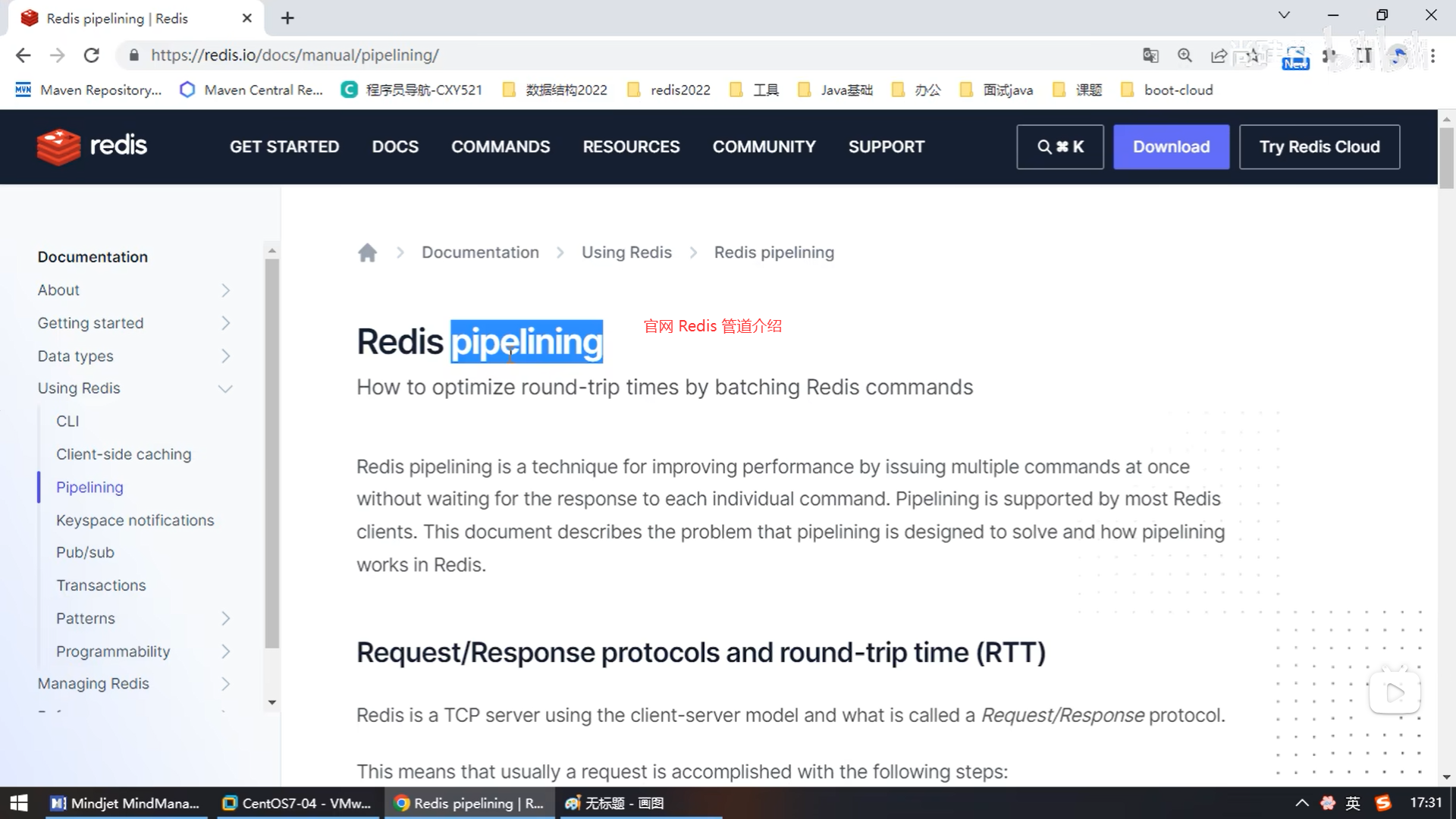Open Google Translate icon in address bar

coord(1150,55)
